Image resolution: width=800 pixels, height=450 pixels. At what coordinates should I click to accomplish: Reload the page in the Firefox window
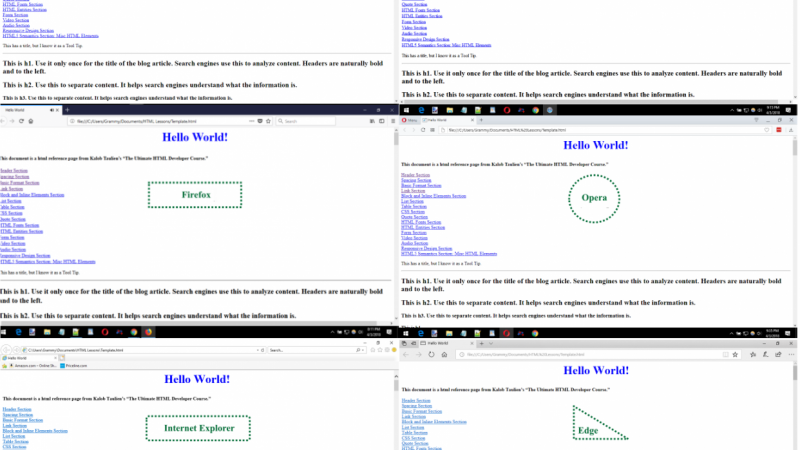(21, 121)
